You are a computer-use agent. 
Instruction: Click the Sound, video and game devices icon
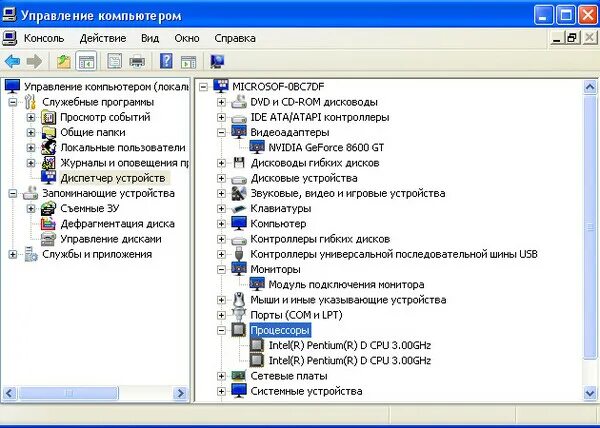tap(239, 193)
